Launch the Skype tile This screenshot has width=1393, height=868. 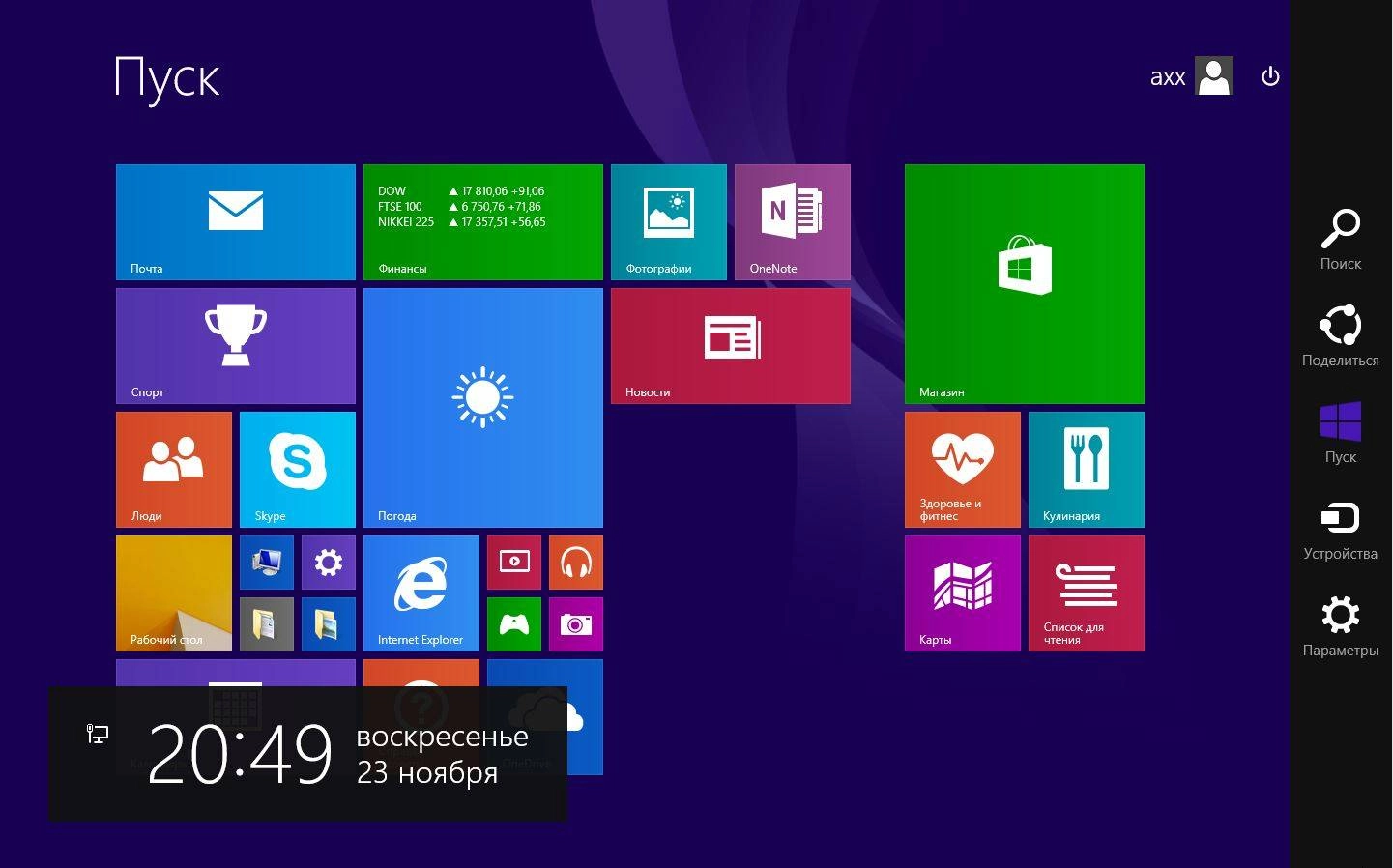[x=298, y=470]
